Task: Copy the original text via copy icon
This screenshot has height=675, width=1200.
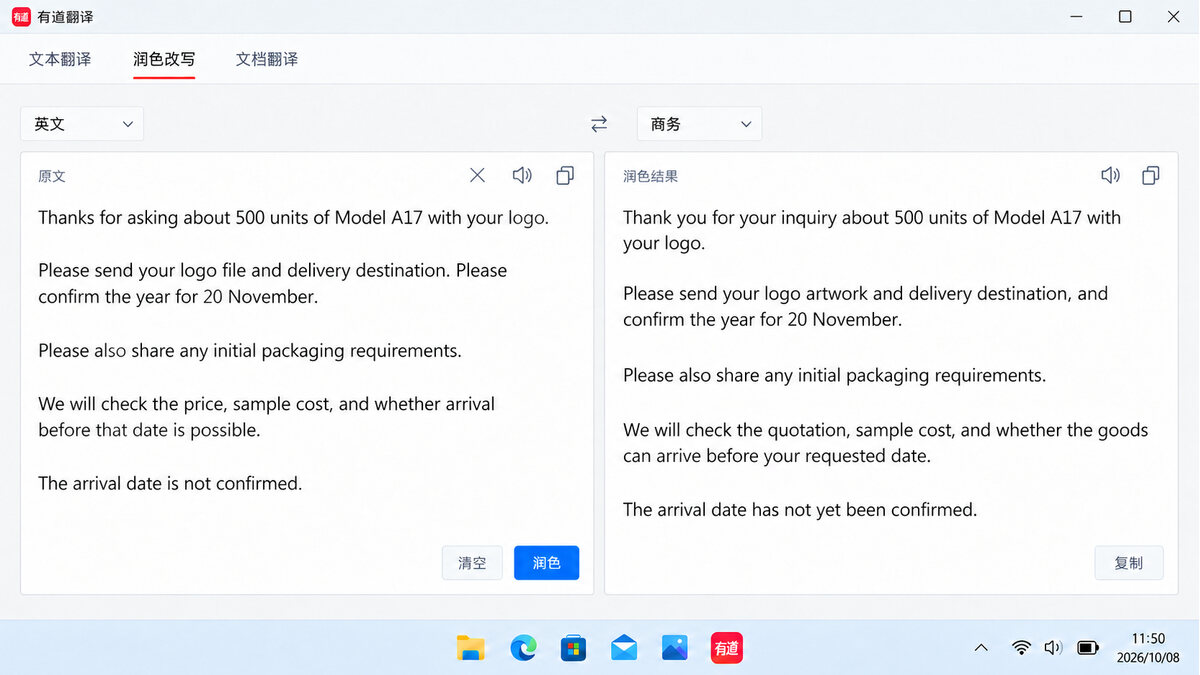Action: 565,175
